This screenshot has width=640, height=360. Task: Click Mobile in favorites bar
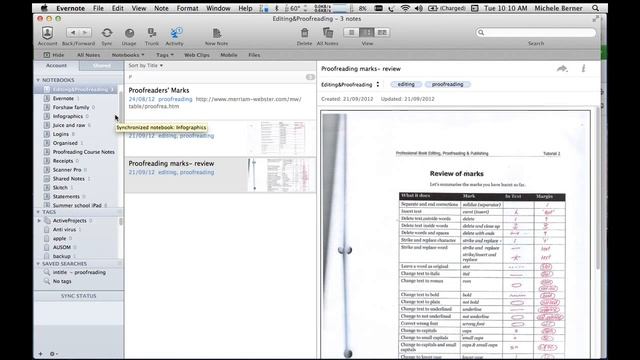pyautogui.click(x=229, y=55)
